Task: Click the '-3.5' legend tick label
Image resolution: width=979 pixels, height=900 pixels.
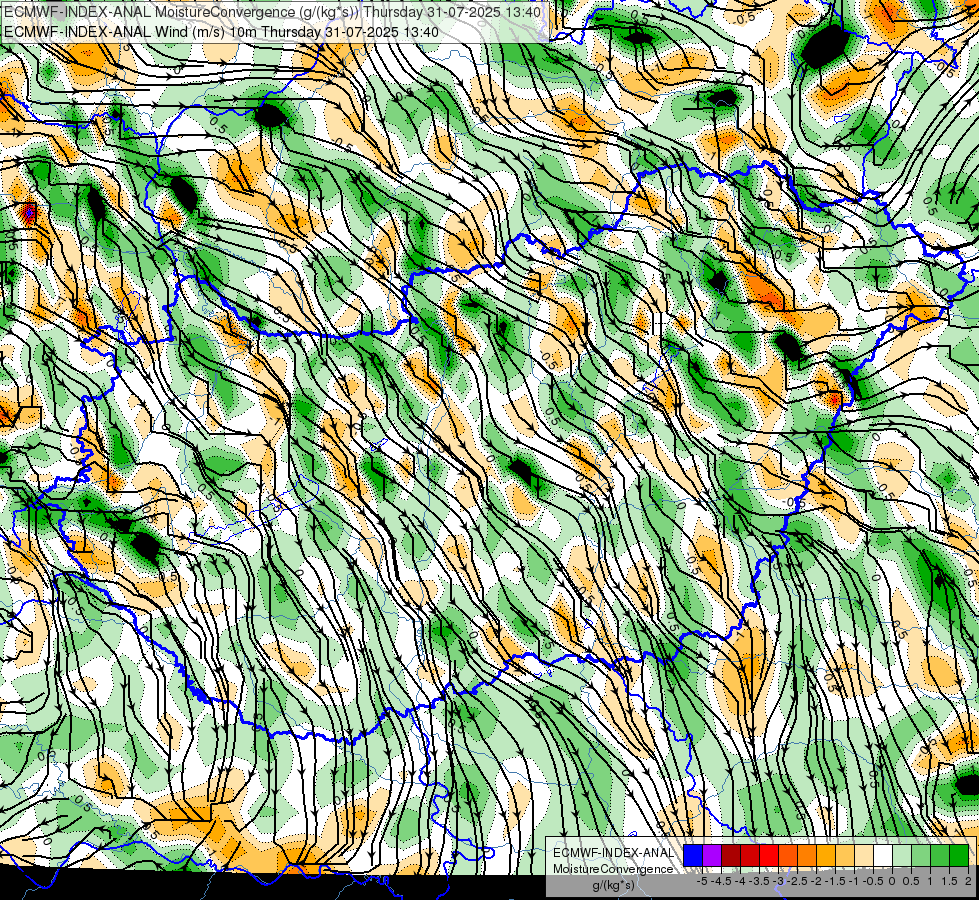Action: pos(760,881)
